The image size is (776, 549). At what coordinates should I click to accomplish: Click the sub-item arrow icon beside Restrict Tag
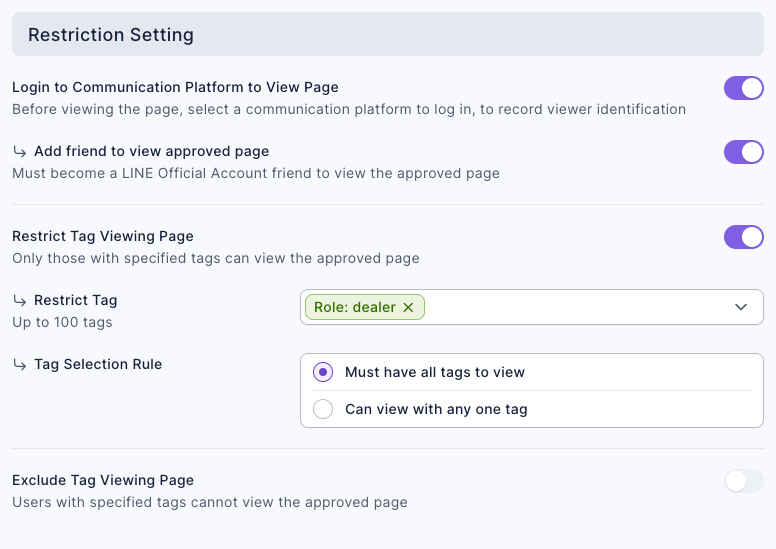20,300
